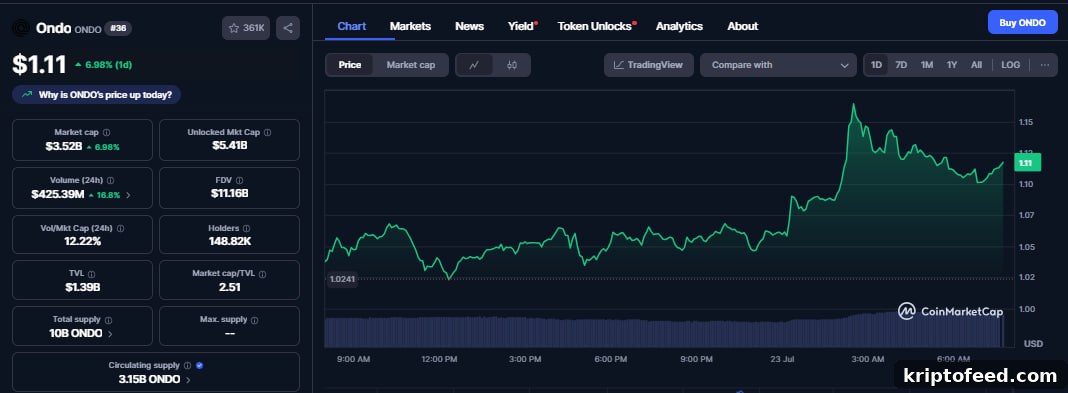Click Vol/Mkt Cap (24h) info icon
1068x393 pixels.
pos(121,228)
